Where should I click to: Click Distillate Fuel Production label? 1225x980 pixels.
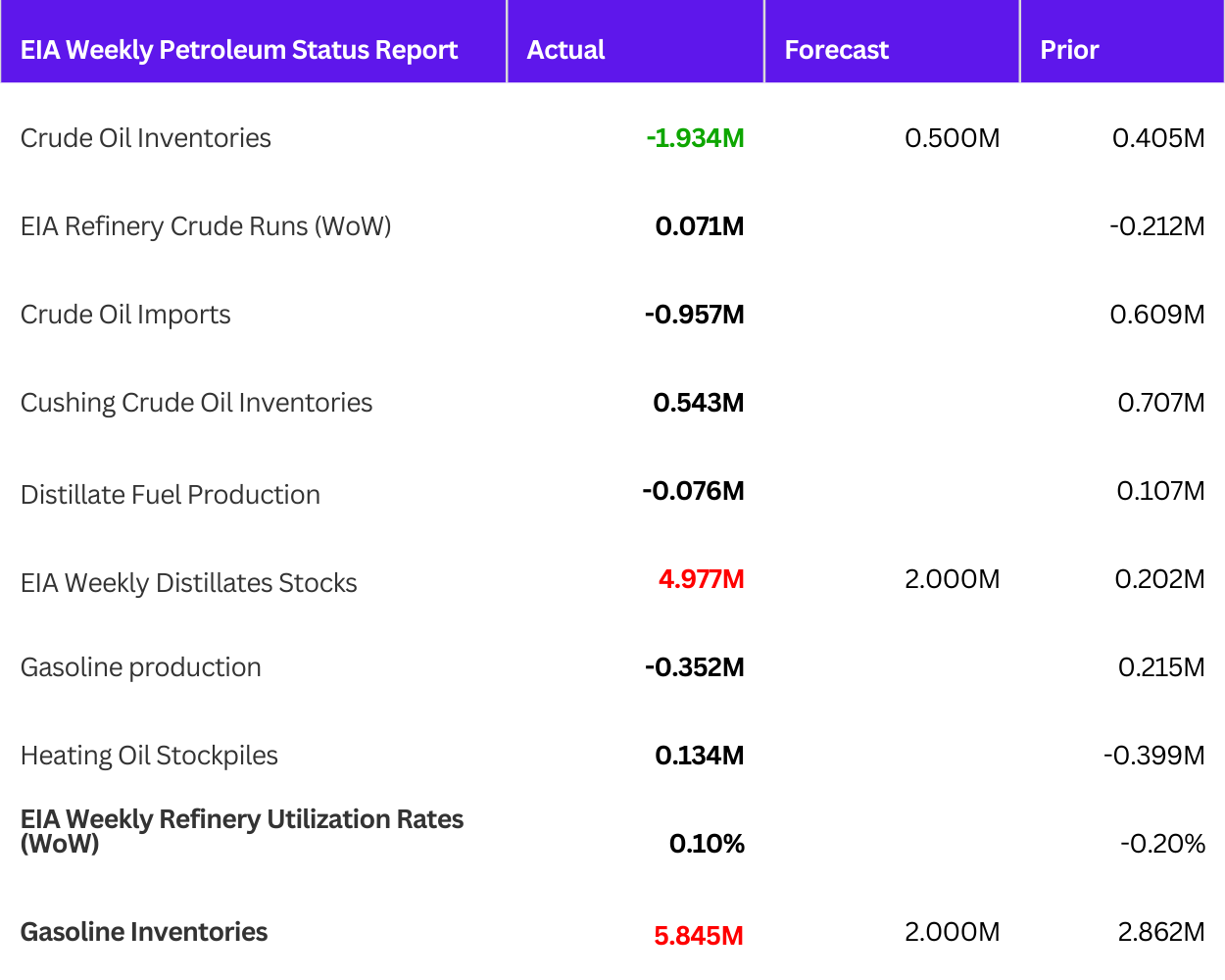pos(171,495)
